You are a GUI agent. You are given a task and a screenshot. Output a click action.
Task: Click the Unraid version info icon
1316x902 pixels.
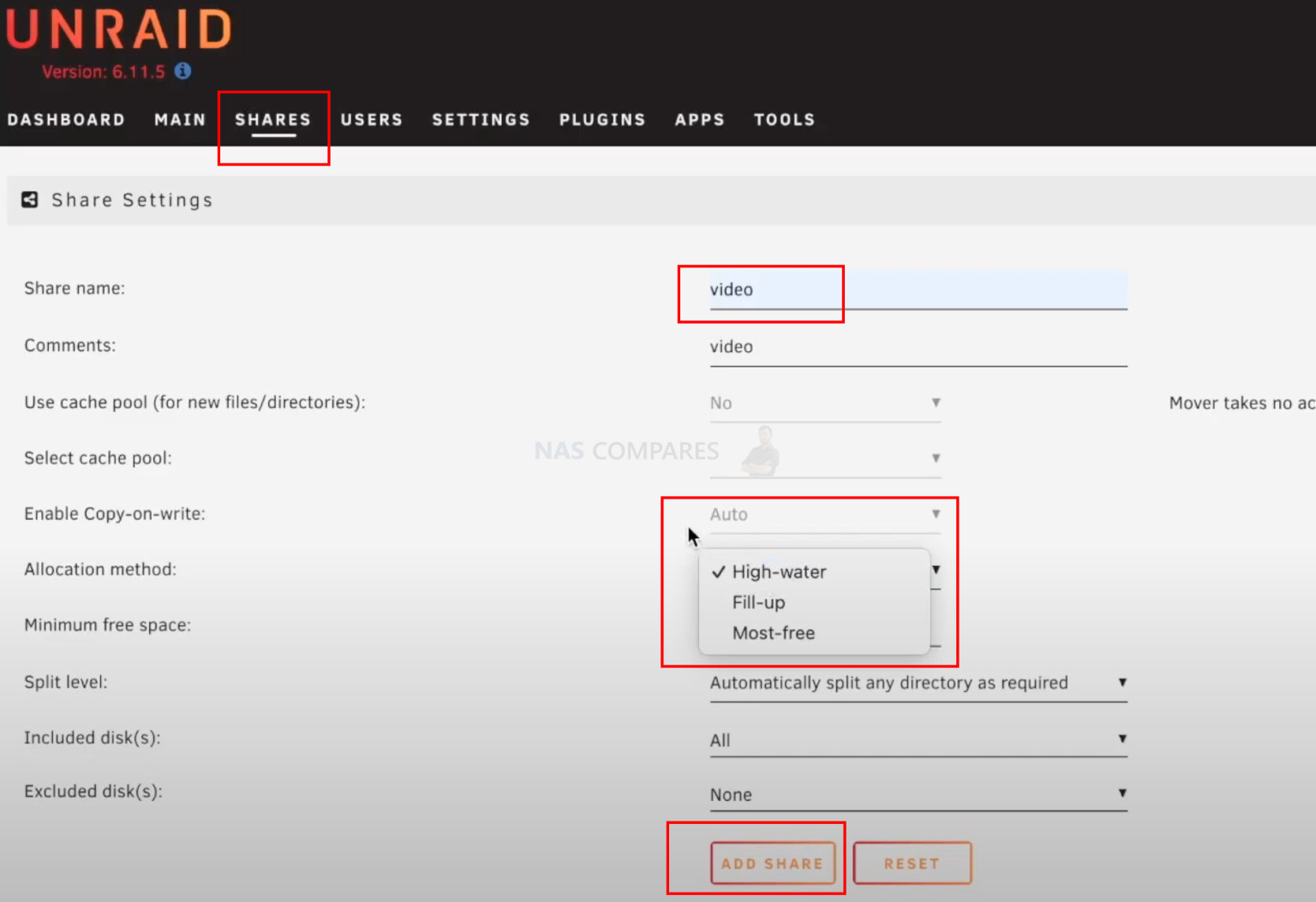[182, 72]
